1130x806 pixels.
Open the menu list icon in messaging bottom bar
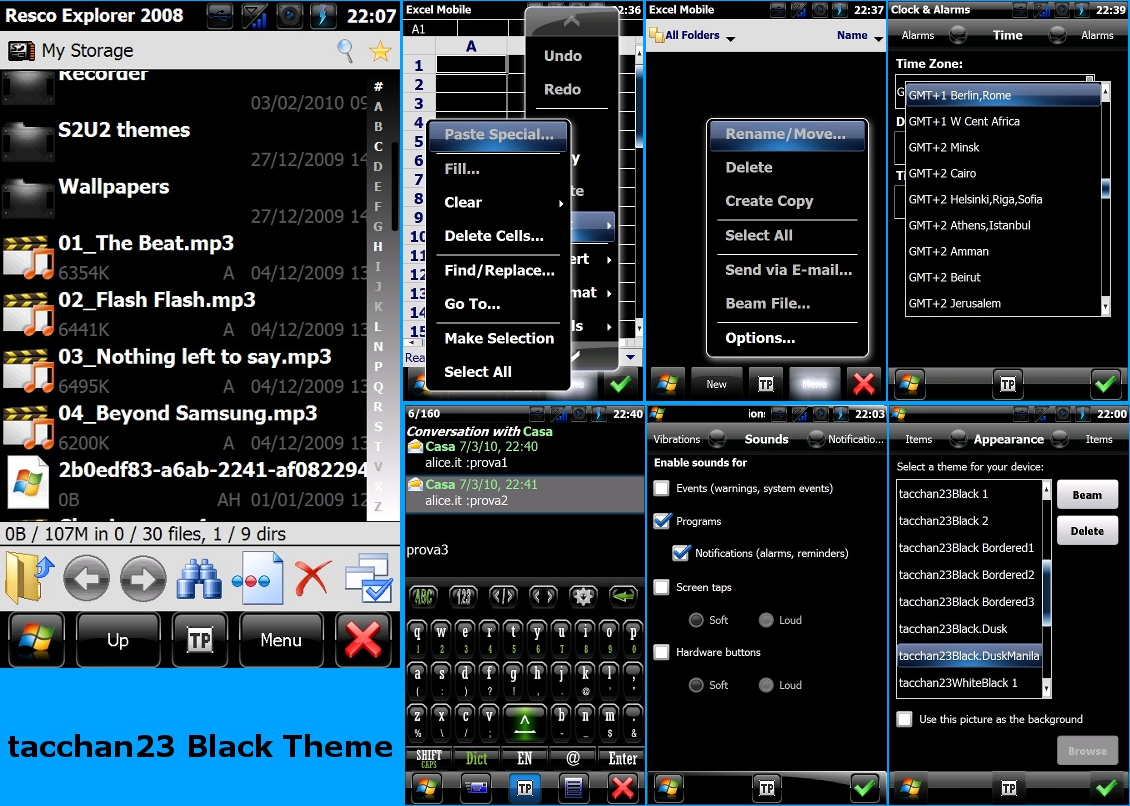click(x=573, y=787)
